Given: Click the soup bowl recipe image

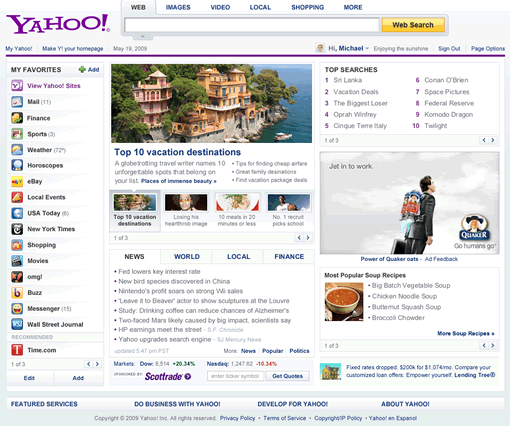Looking at the screenshot, I should [344, 302].
